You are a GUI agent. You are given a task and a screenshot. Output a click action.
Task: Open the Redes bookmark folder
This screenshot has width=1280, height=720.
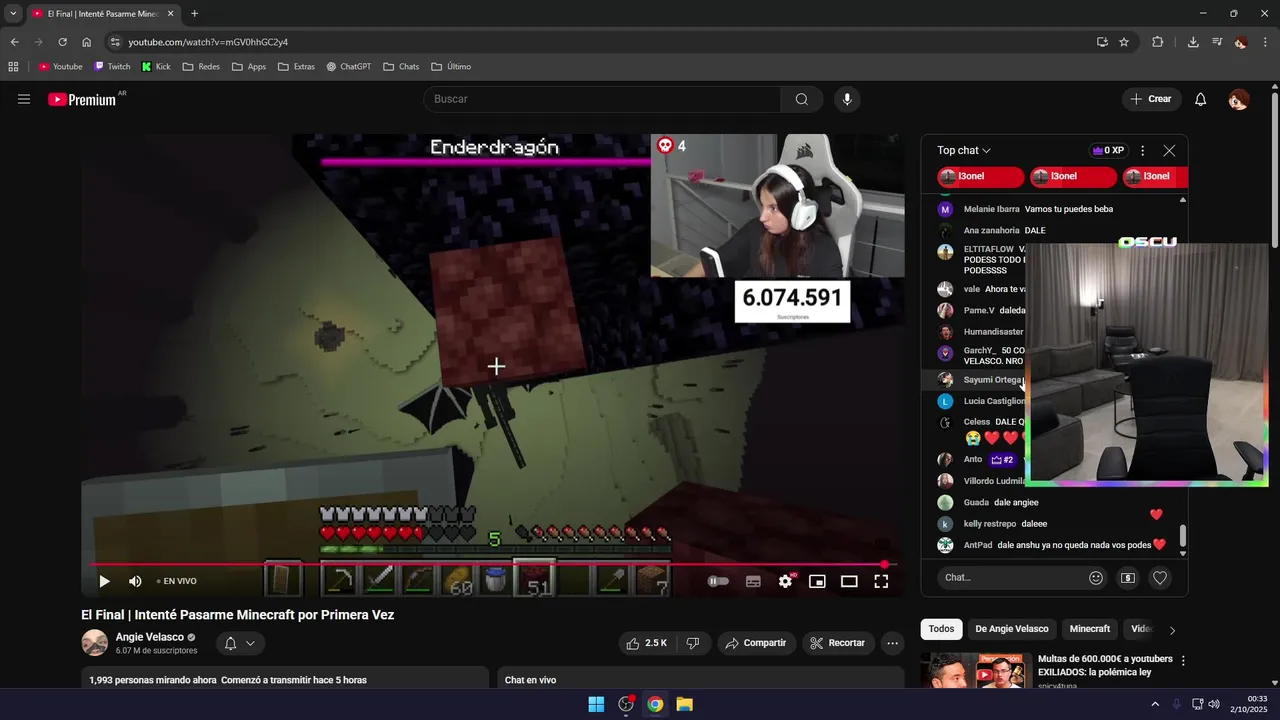coord(201,67)
